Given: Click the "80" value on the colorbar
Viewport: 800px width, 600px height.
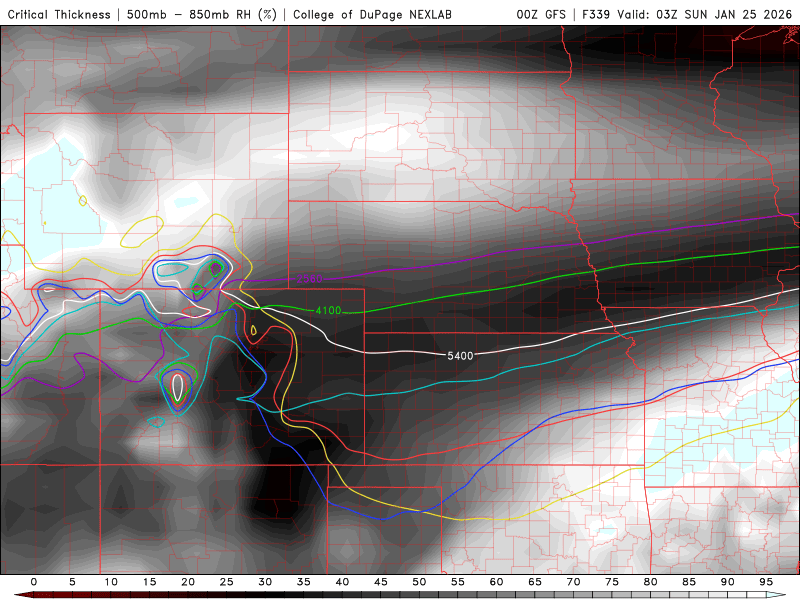Looking at the screenshot, I should coord(651,582).
